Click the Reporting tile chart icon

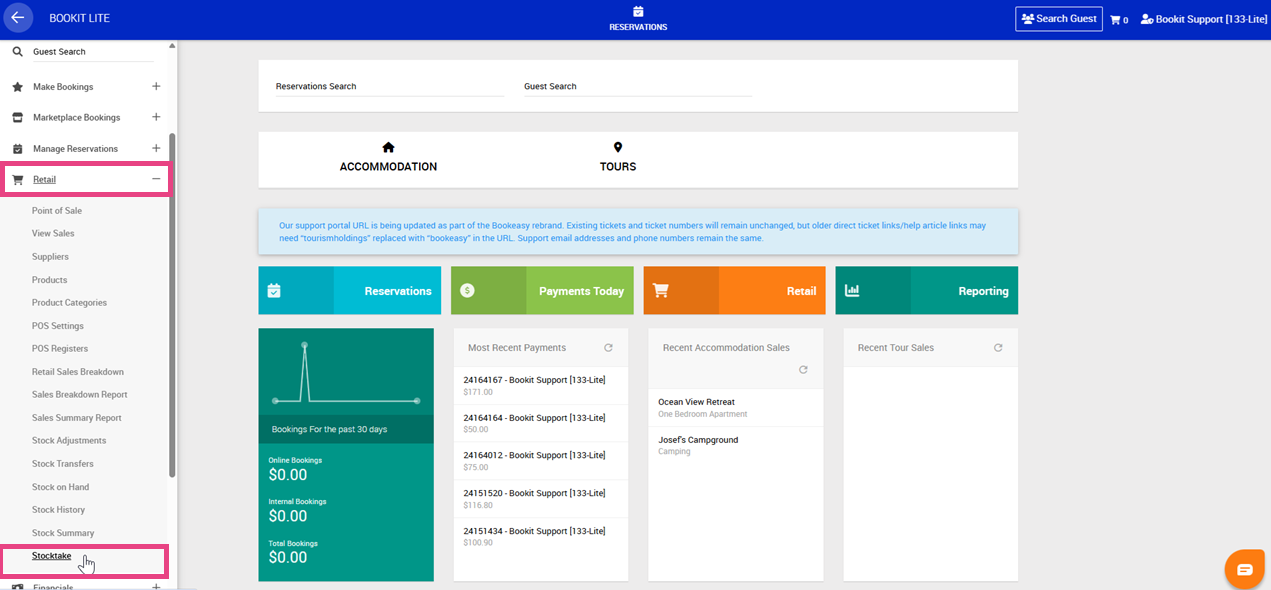[852, 291]
